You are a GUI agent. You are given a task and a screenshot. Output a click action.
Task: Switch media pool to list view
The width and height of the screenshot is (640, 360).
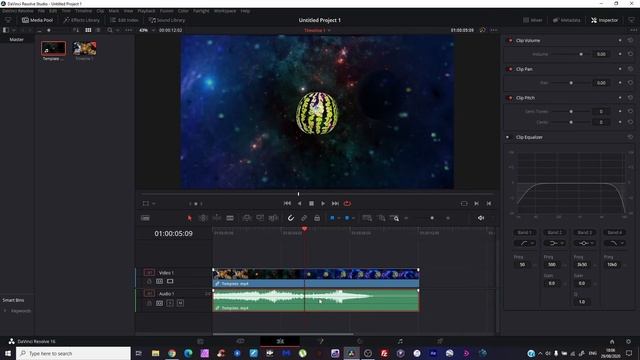98,30
